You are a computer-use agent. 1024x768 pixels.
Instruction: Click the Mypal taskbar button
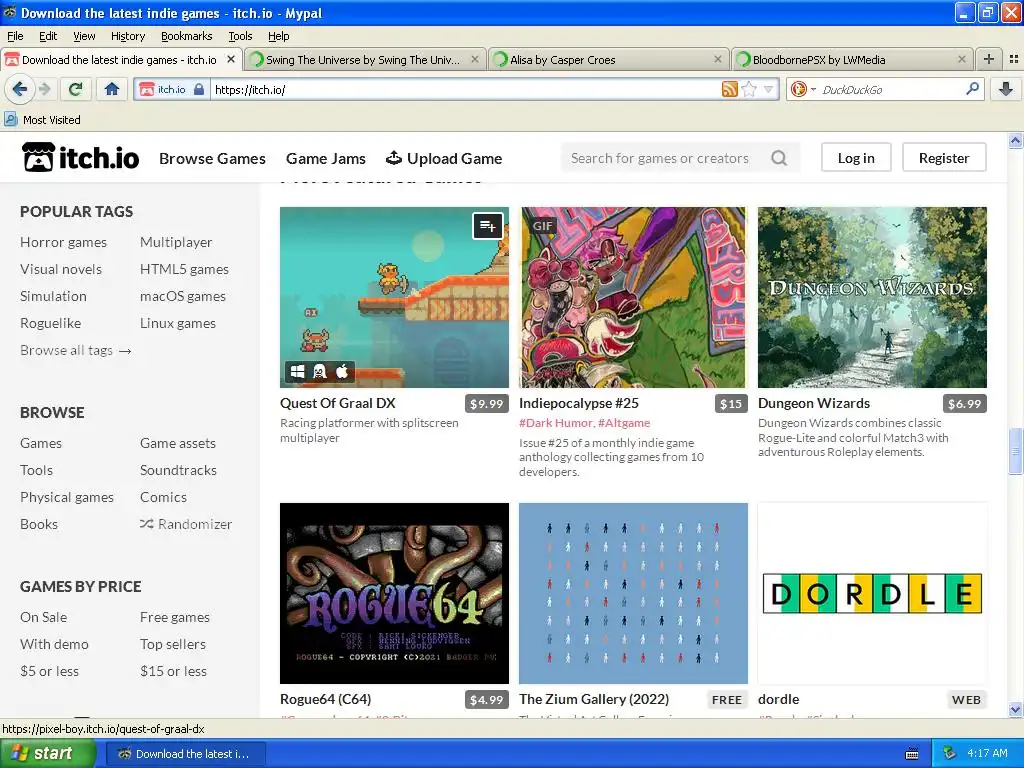[x=185, y=754]
